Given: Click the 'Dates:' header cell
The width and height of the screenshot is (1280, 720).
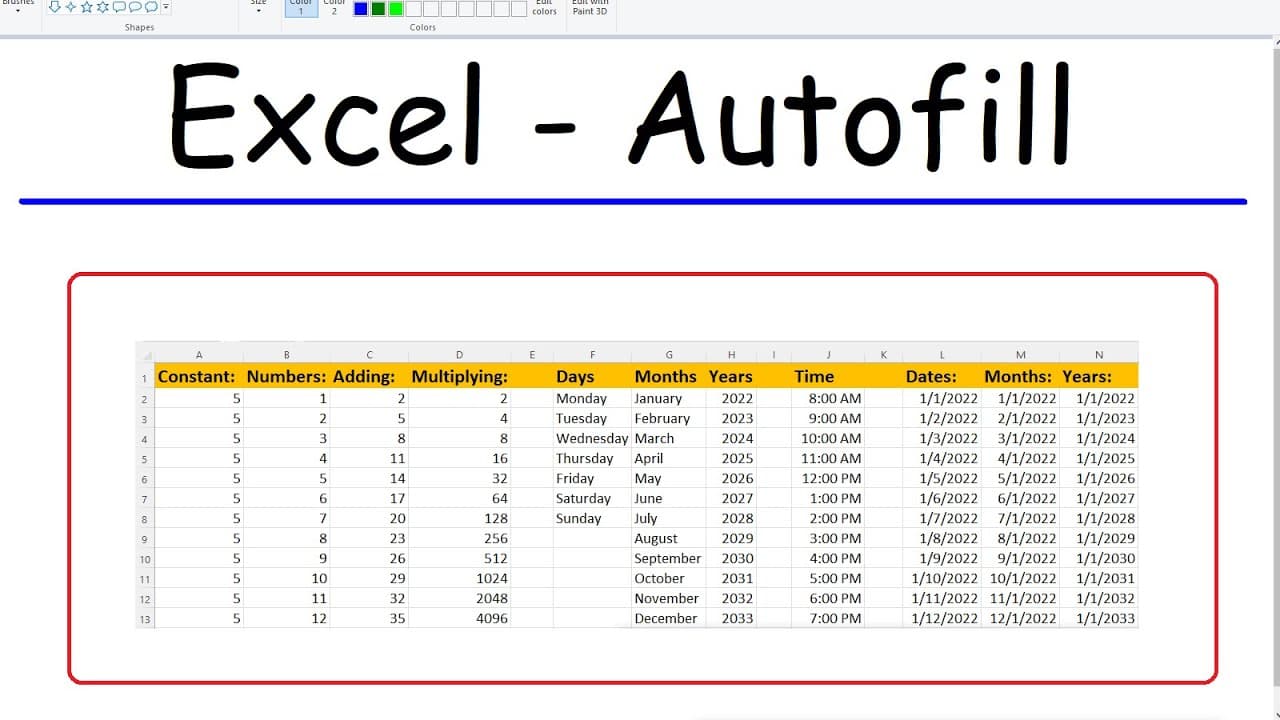Looking at the screenshot, I should 942,376.
